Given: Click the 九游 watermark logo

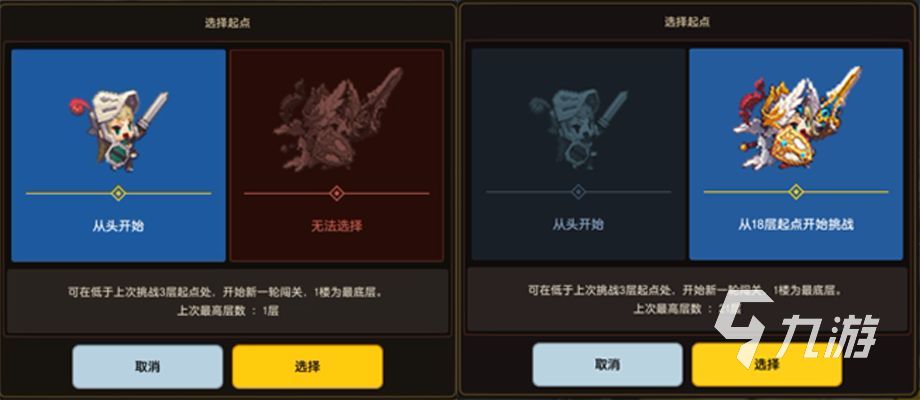Looking at the screenshot, I should pyautogui.click(x=796, y=327).
